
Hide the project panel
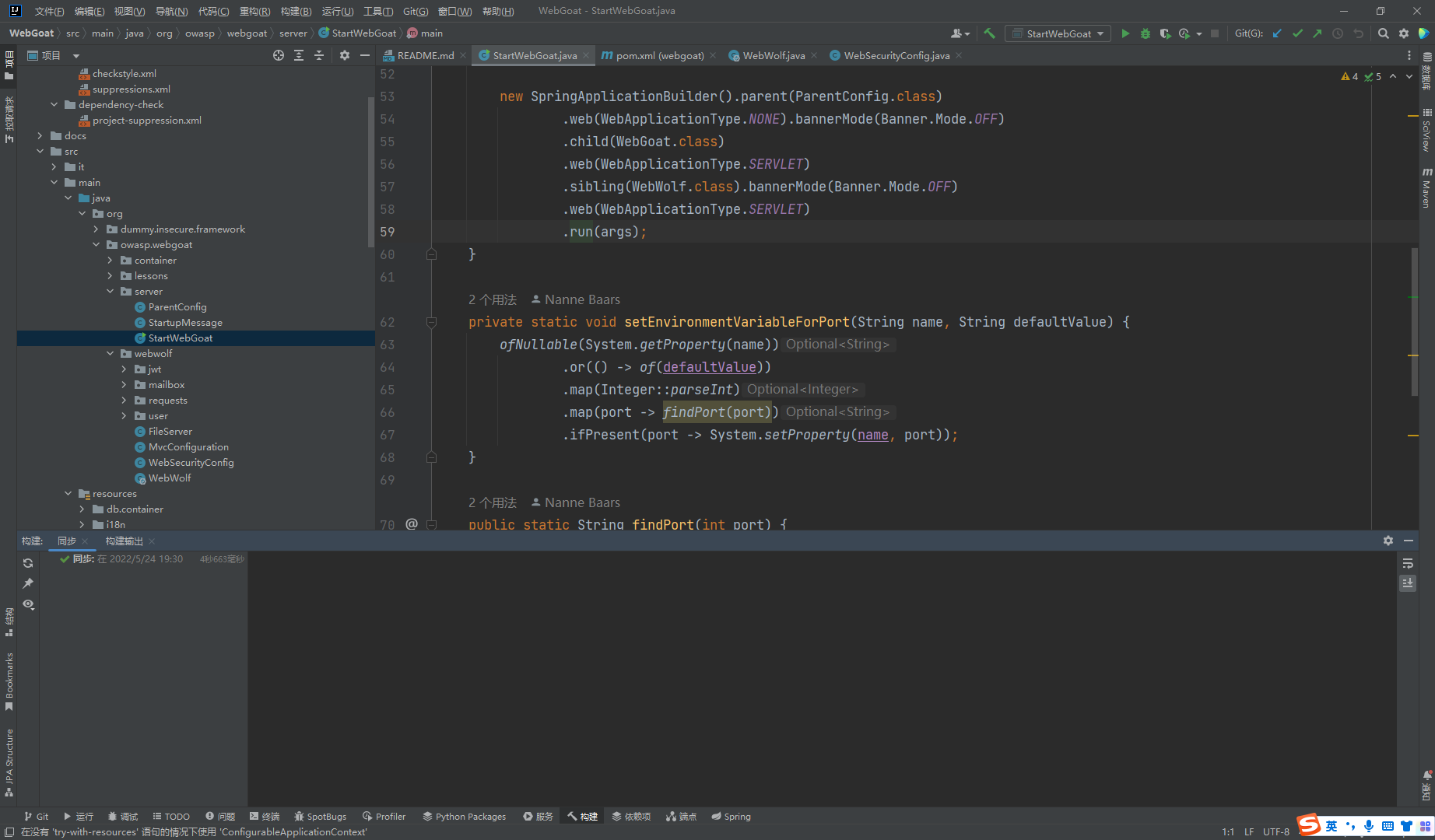click(365, 55)
